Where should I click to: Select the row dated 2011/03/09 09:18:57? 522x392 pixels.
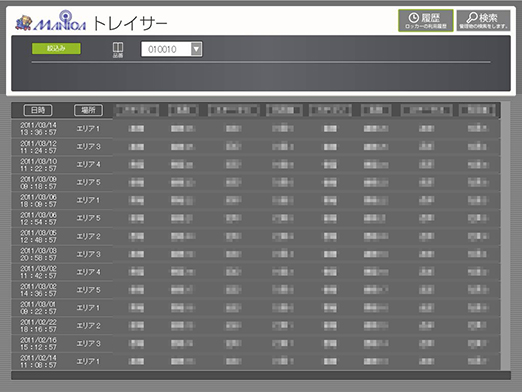click(x=256, y=182)
